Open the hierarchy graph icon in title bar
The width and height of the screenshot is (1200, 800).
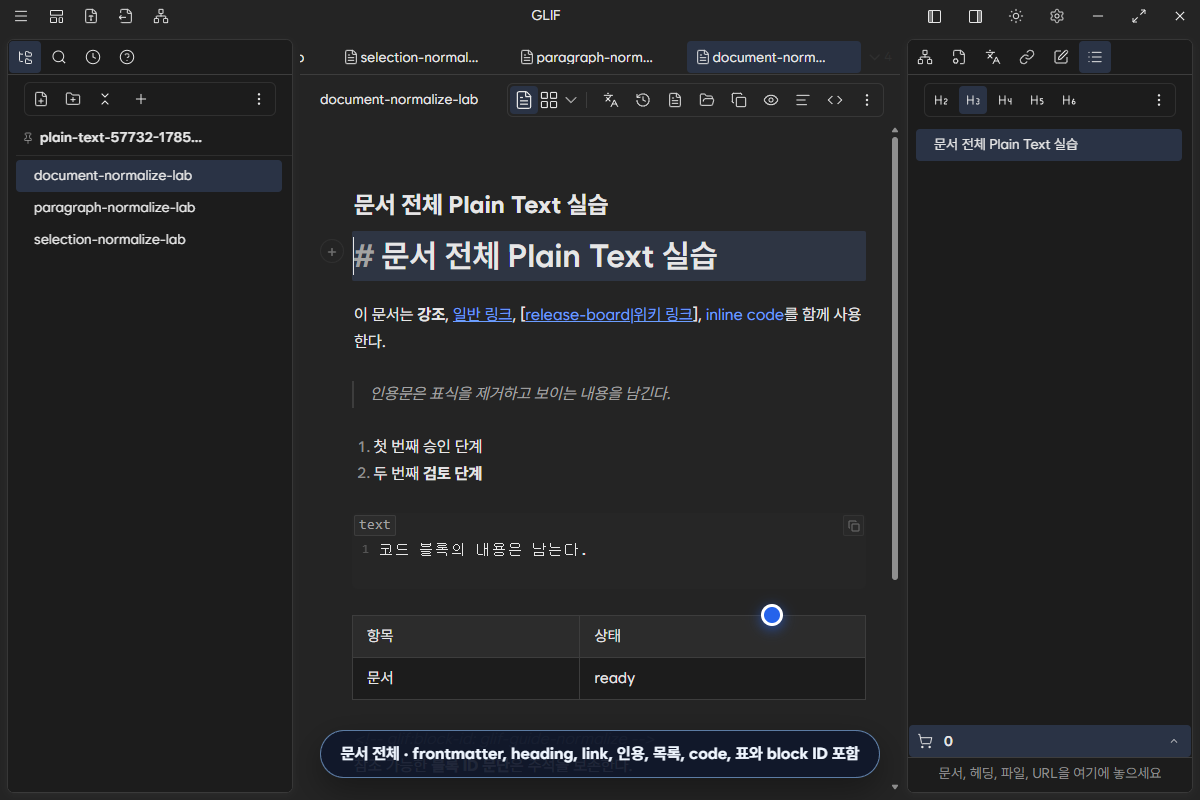[161, 16]
